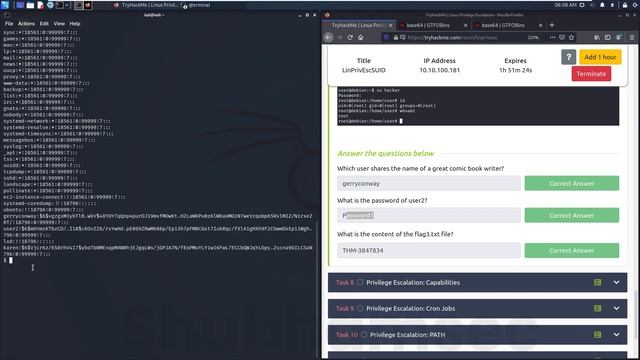
Task: Save page to Pocket icon
Action: 562,37
